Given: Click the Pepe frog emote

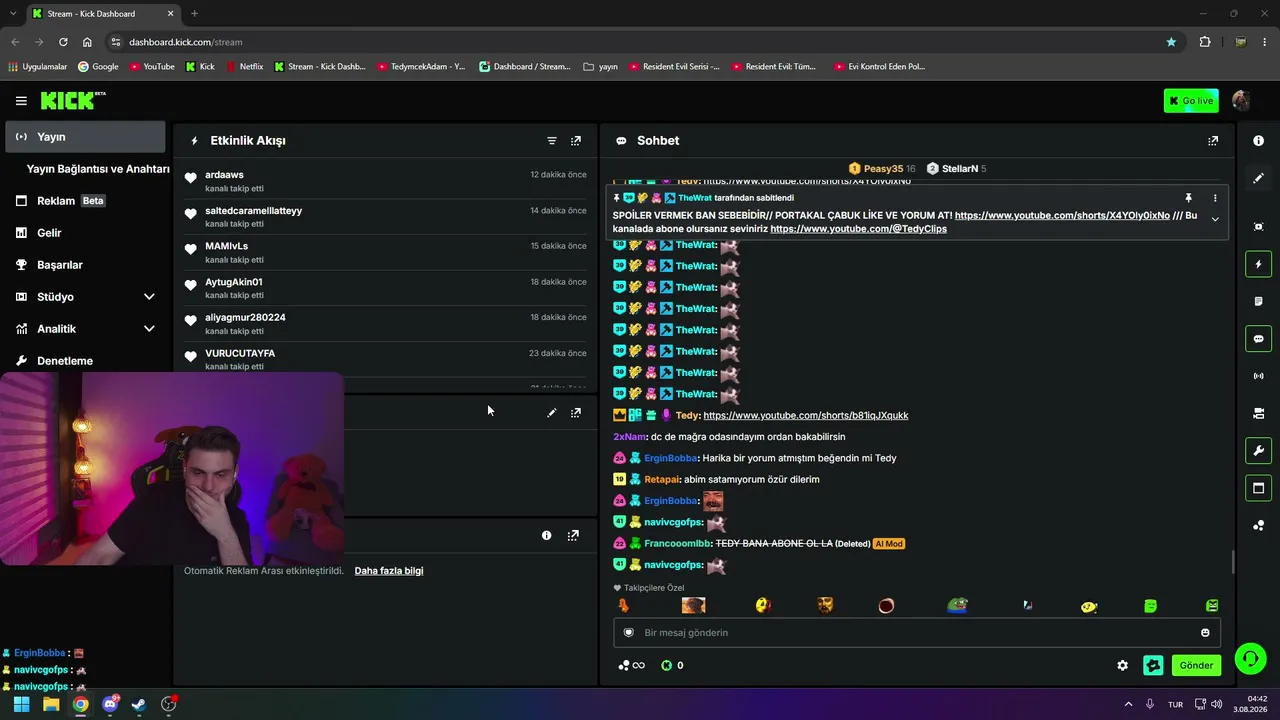Looking at the screenshot, I should [957, 605].
